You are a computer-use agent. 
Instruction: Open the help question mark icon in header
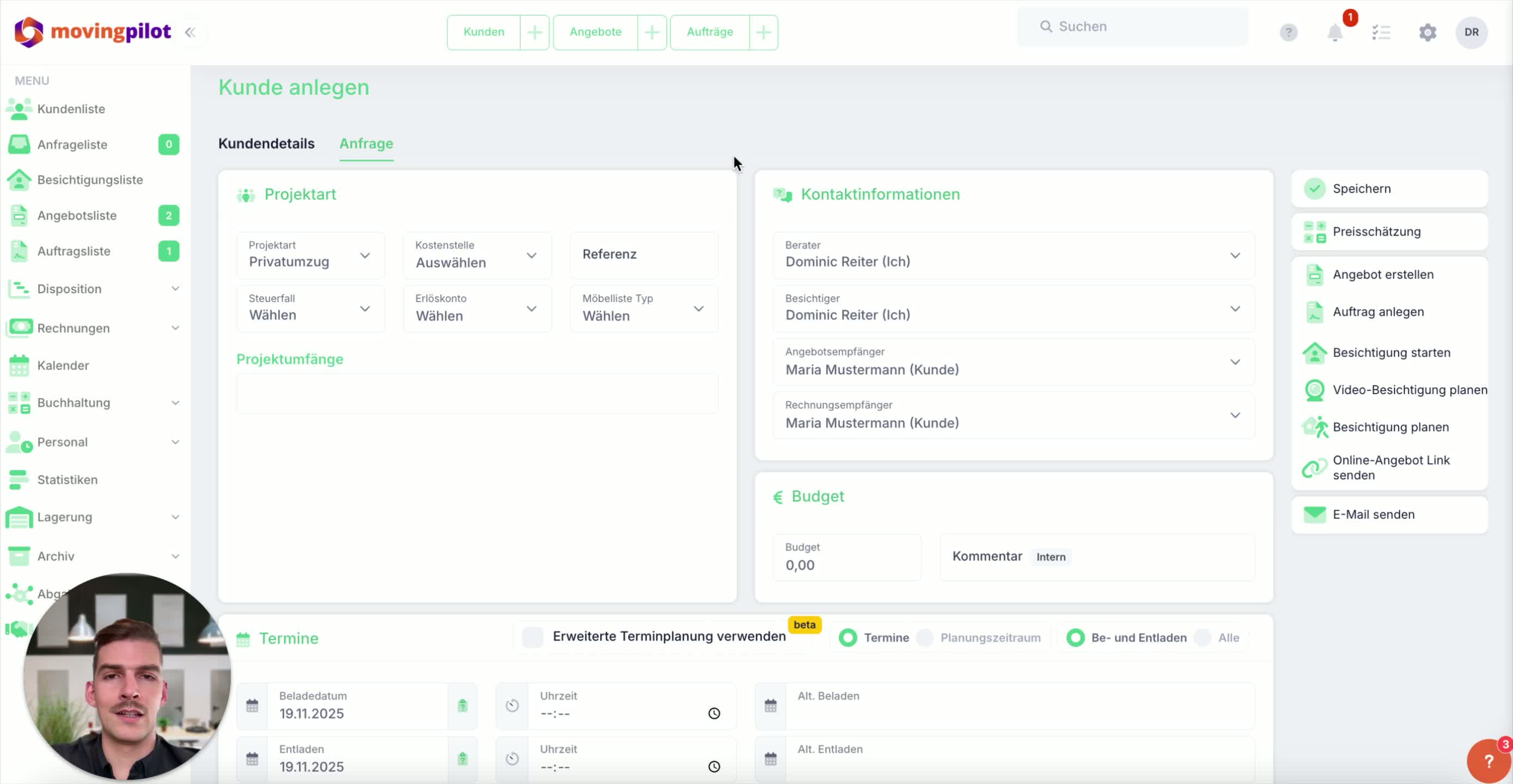click(x=1289, y=32)
